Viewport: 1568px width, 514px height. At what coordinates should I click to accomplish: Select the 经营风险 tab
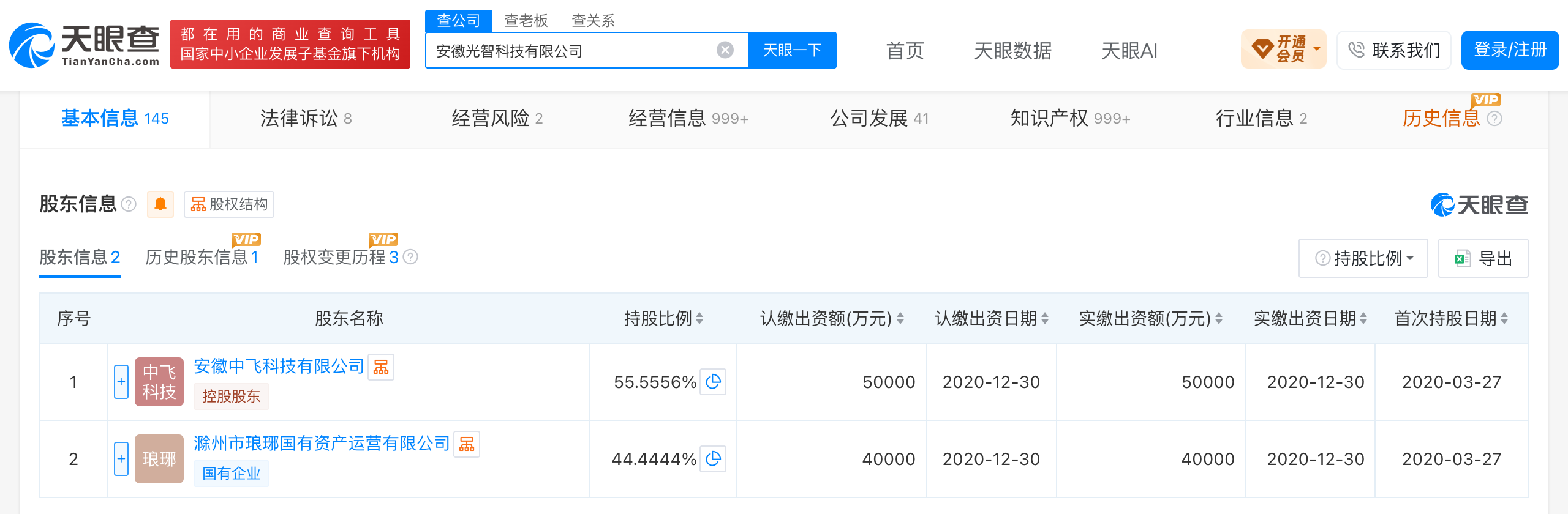[x=497, y=118]
